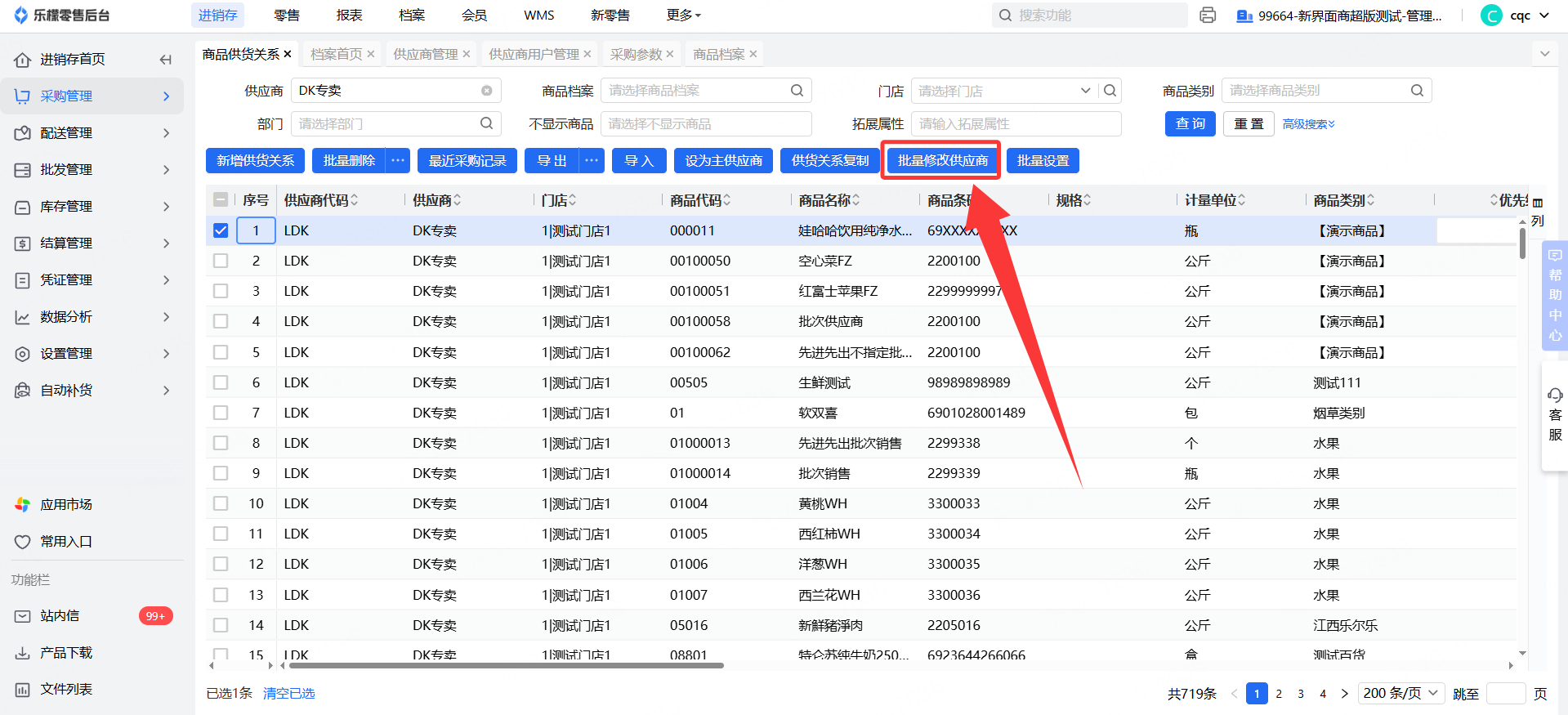This screenshot has width=1568, height=715.
Task: Toggle the select-all header checkbox
Action: 221,200
